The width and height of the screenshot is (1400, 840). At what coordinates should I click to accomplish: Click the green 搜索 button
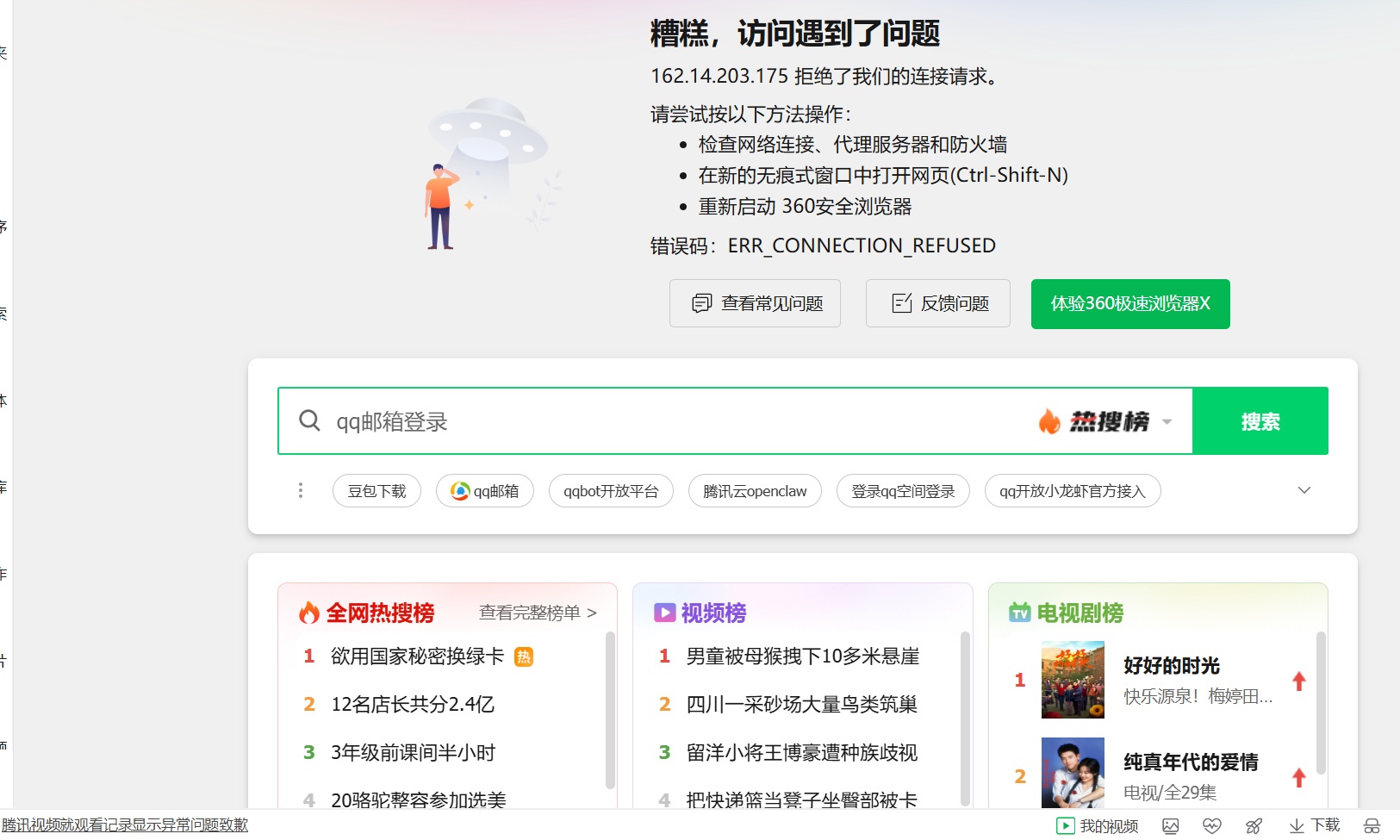1260,421
